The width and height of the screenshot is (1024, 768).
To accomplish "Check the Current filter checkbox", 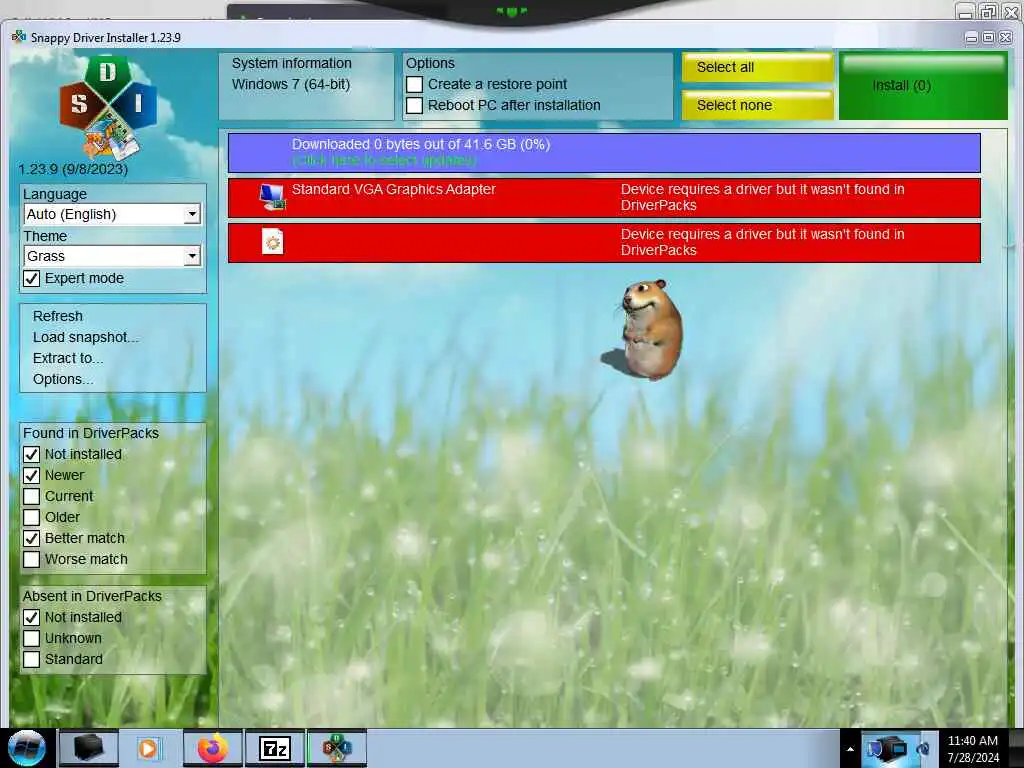I will coord(31,496).
